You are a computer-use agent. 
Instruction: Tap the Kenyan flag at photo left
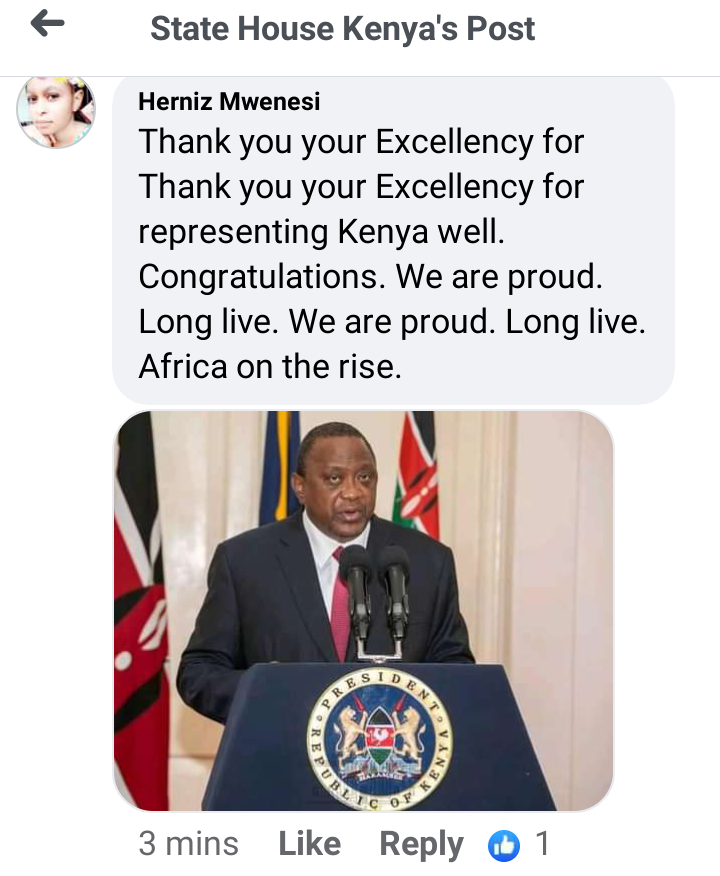pyautogui.click(x=141, y=611)
